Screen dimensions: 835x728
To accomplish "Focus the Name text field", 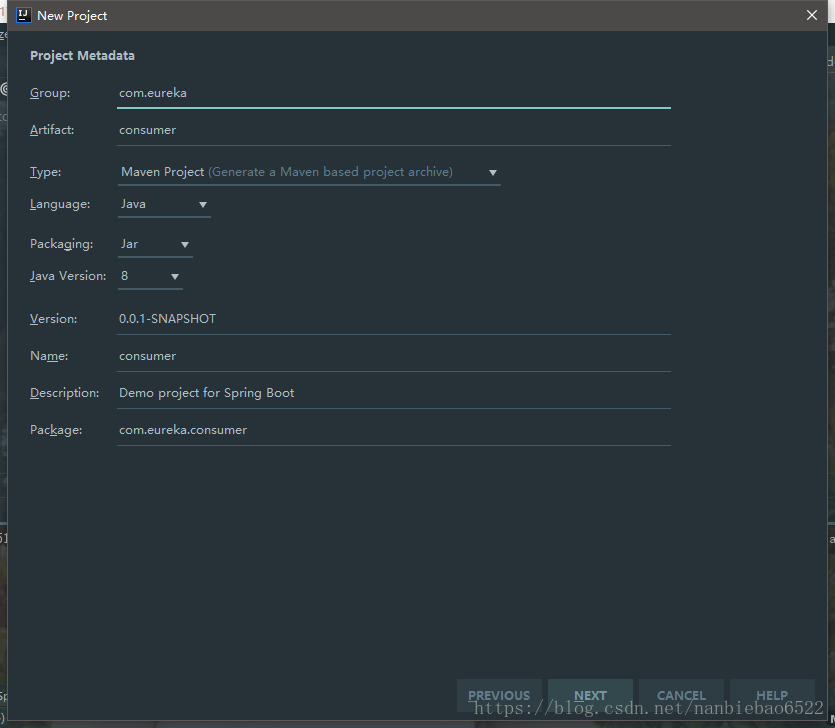I will tap(393, 356).
